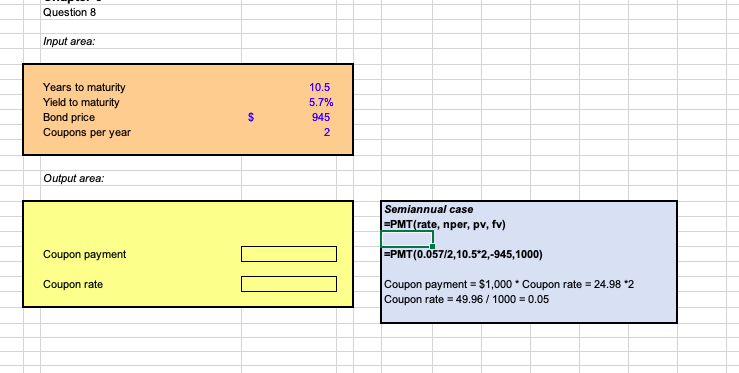Screen dimensions: 739x373
Task: Click the 'Output area:' label cell
Action: click(74, 178)
